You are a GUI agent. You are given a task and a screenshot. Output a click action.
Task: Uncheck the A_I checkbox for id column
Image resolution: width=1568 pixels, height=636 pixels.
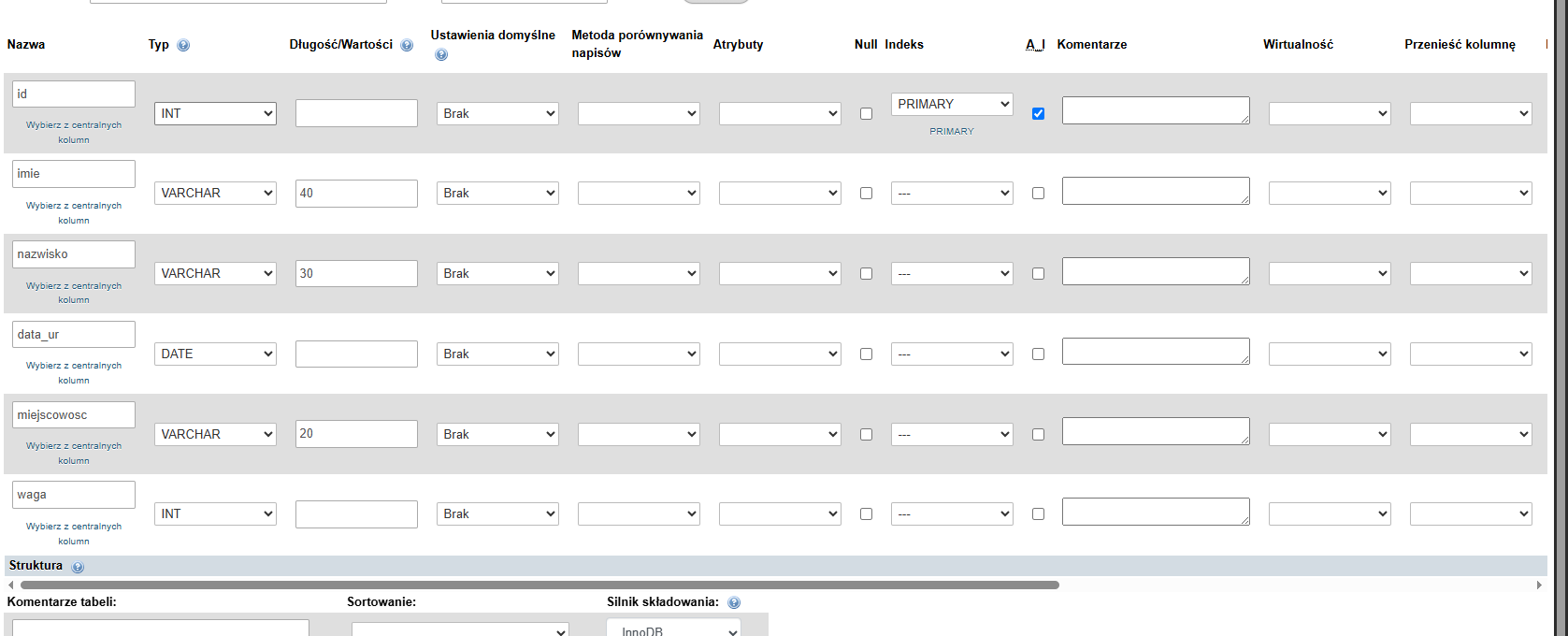point(1038,114)
